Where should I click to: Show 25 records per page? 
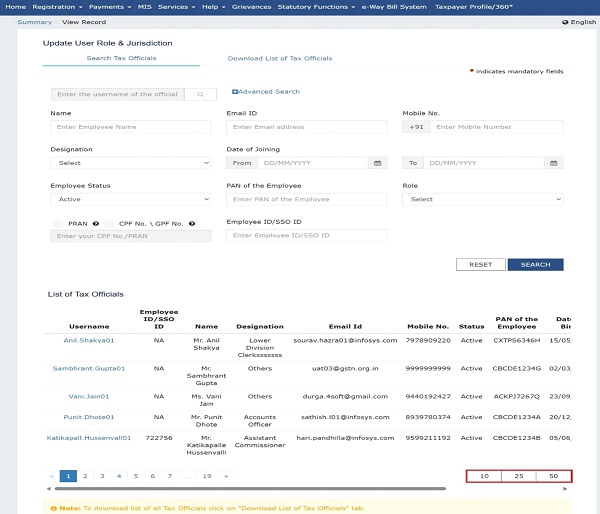pyautogui.click(x=519, y=476)
